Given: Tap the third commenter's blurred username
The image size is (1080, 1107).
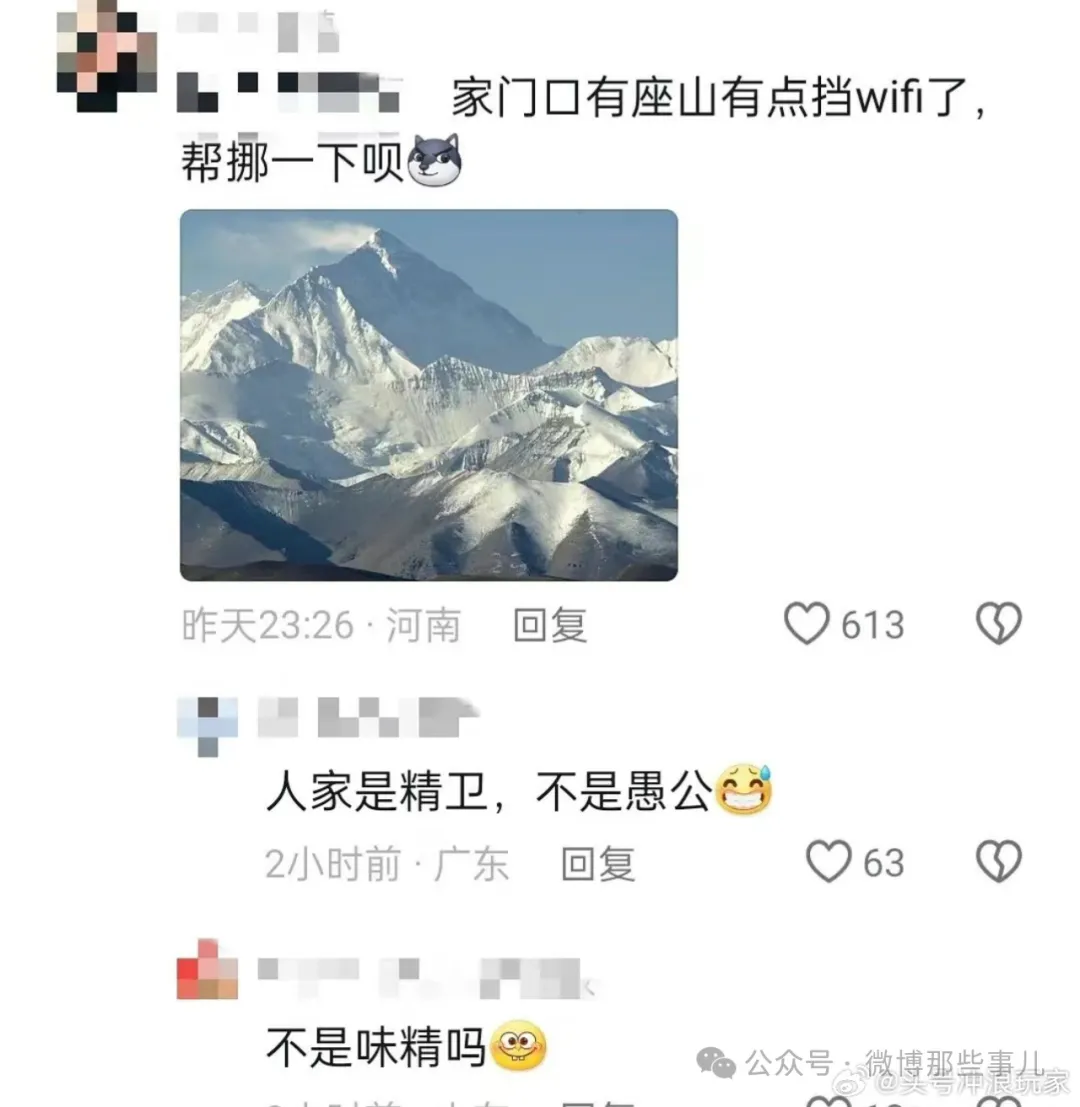Looking at the screenshot, I should (424, 978).
